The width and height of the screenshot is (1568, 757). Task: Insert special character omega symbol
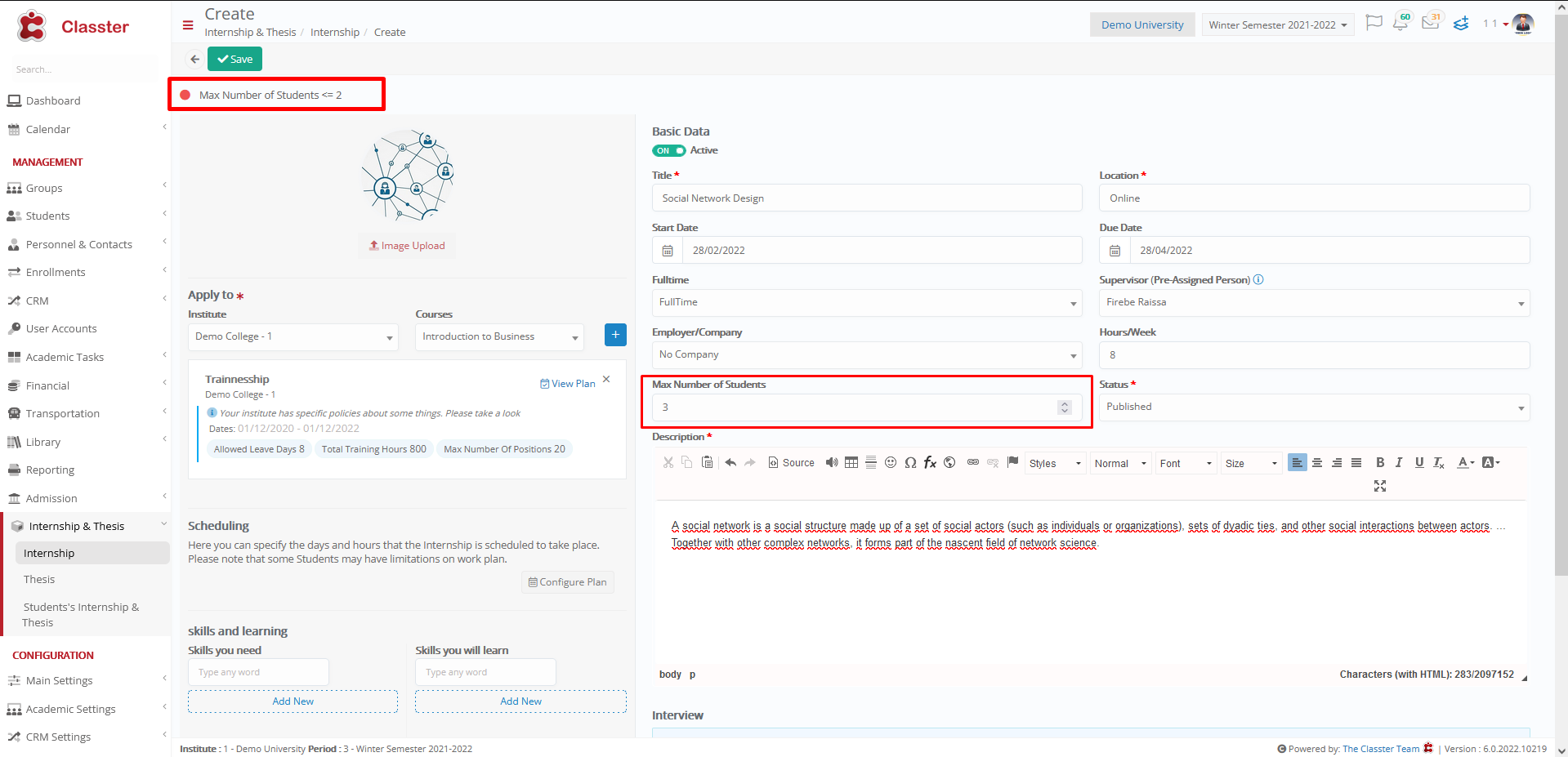910,462
